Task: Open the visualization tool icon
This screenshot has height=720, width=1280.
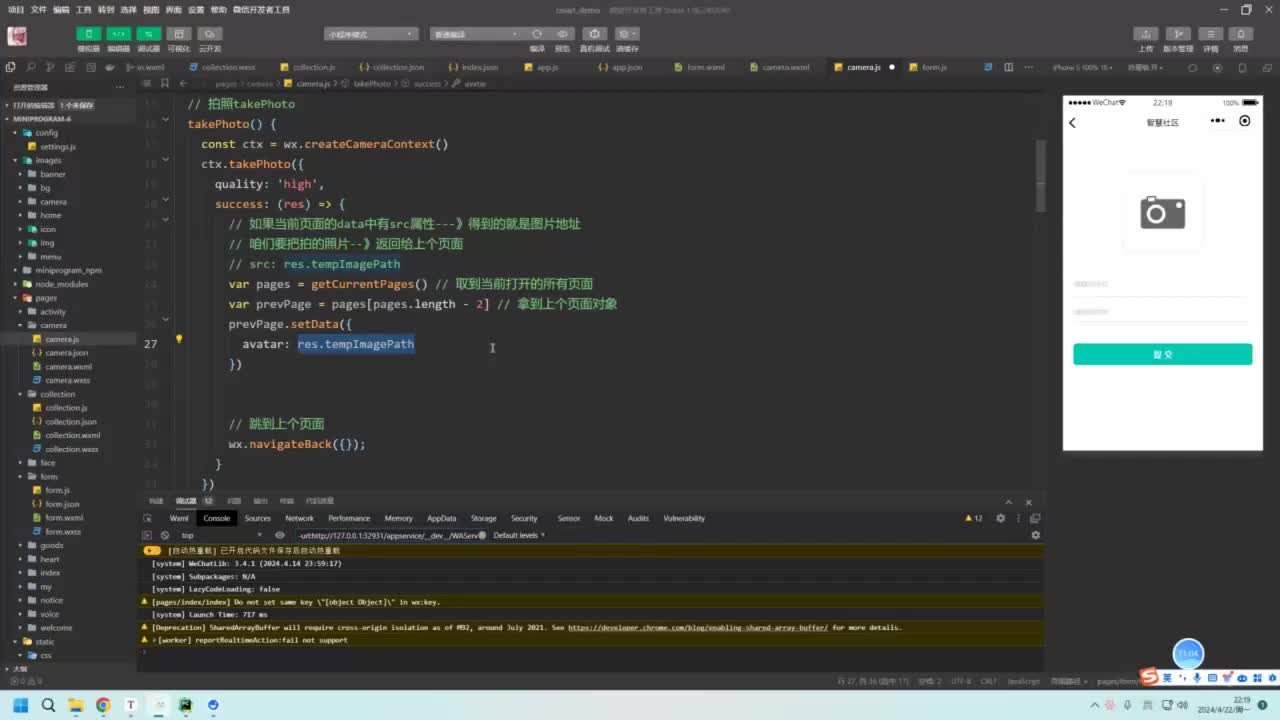Action: click(179, 34)
